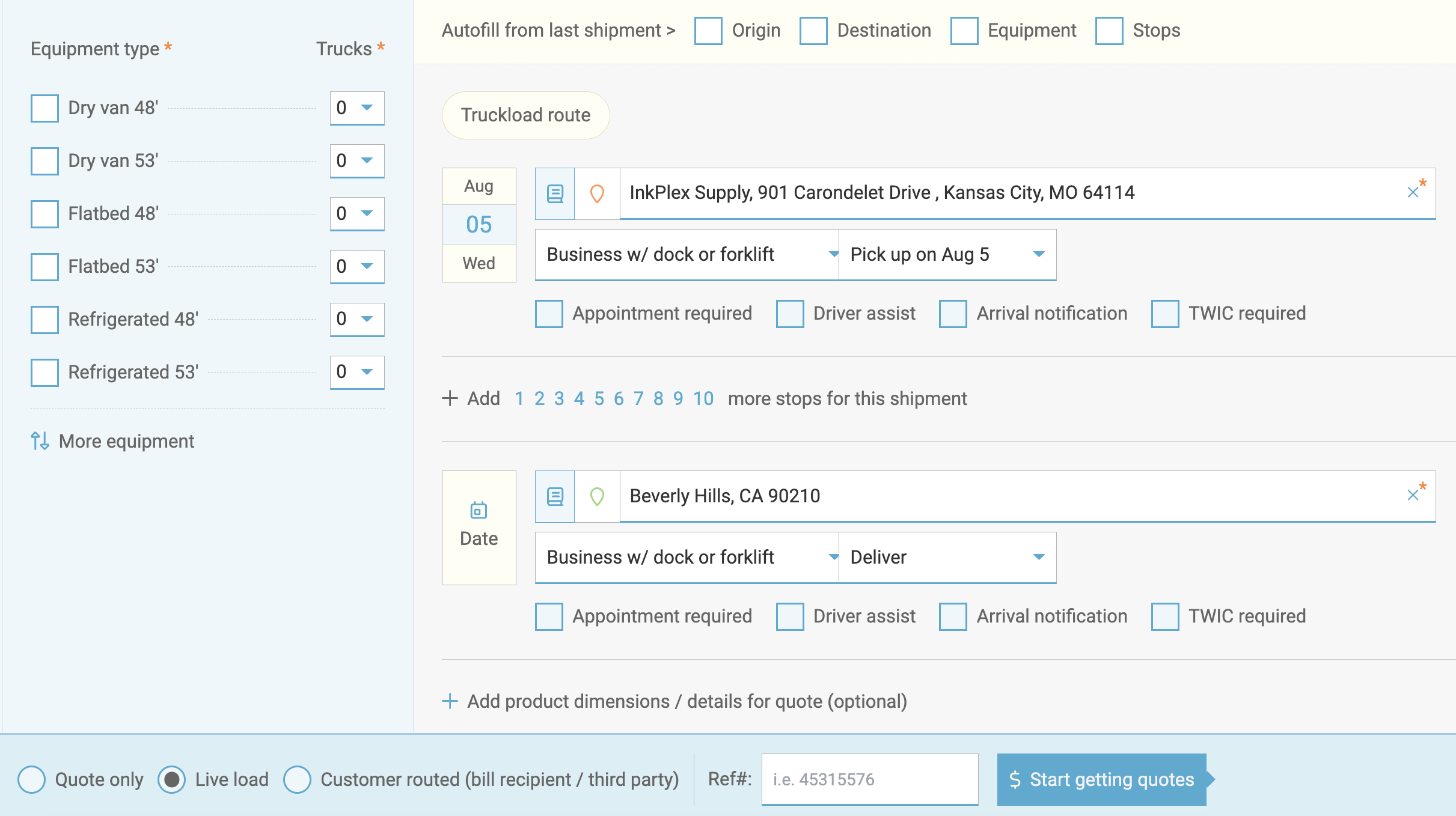This screenshot has width=1456, height=816.
Task: Check the Dry van 48' checkbox
Action: pos(44,108)
